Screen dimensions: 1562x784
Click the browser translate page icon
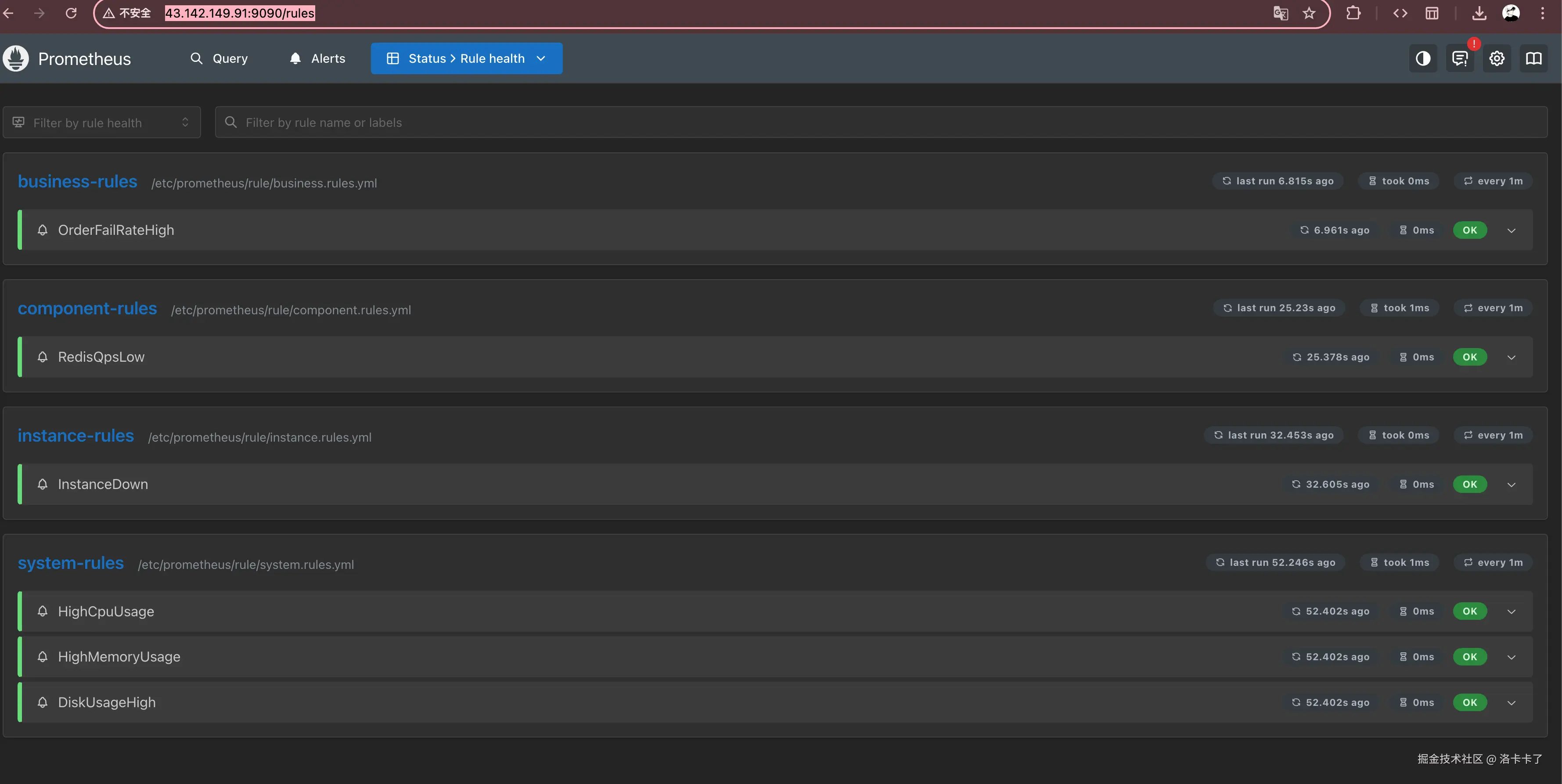pos(1280,13)
